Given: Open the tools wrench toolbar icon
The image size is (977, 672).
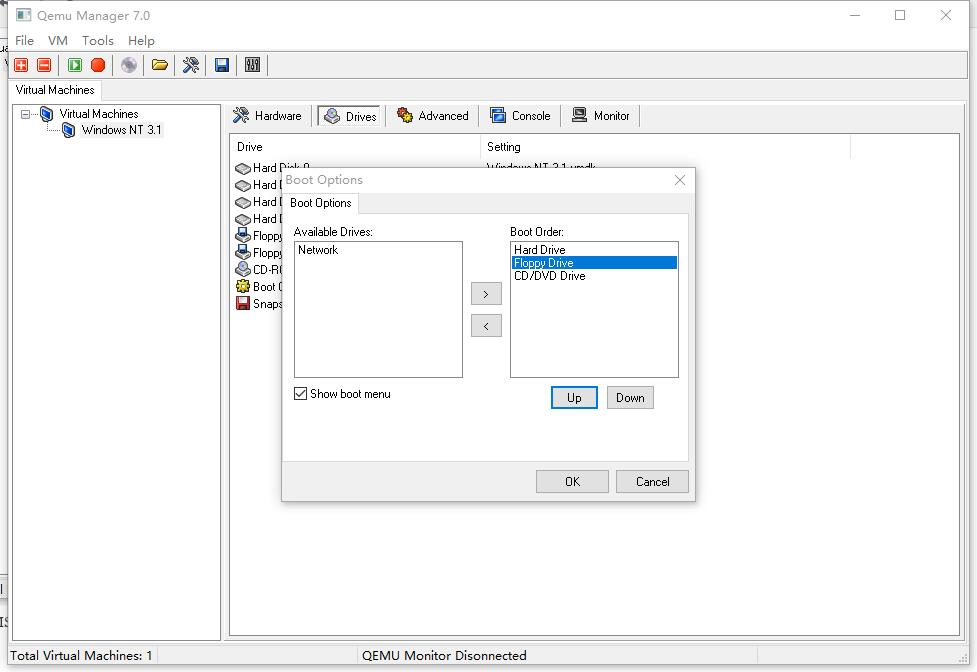Looking at the screenshot, I should coord(191,65).
